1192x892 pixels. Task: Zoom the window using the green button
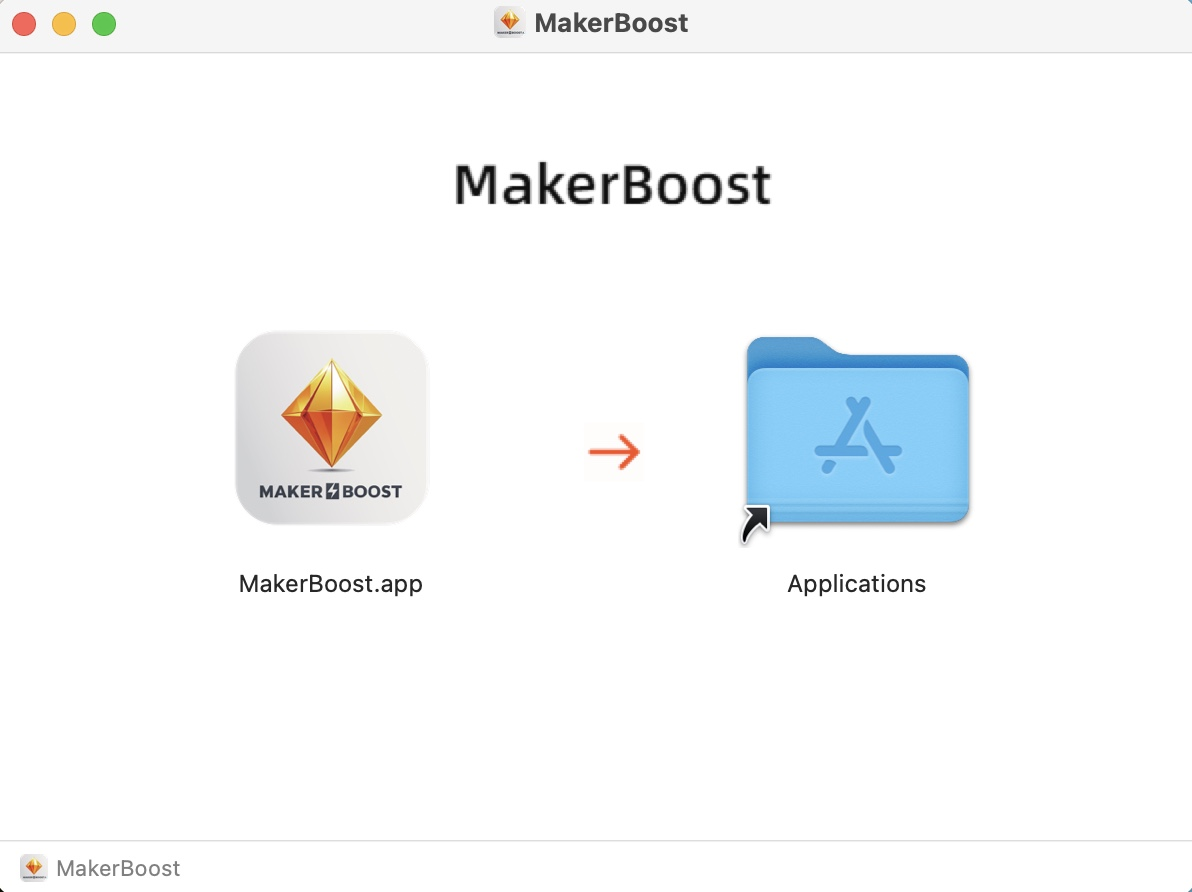coord(104,24)
